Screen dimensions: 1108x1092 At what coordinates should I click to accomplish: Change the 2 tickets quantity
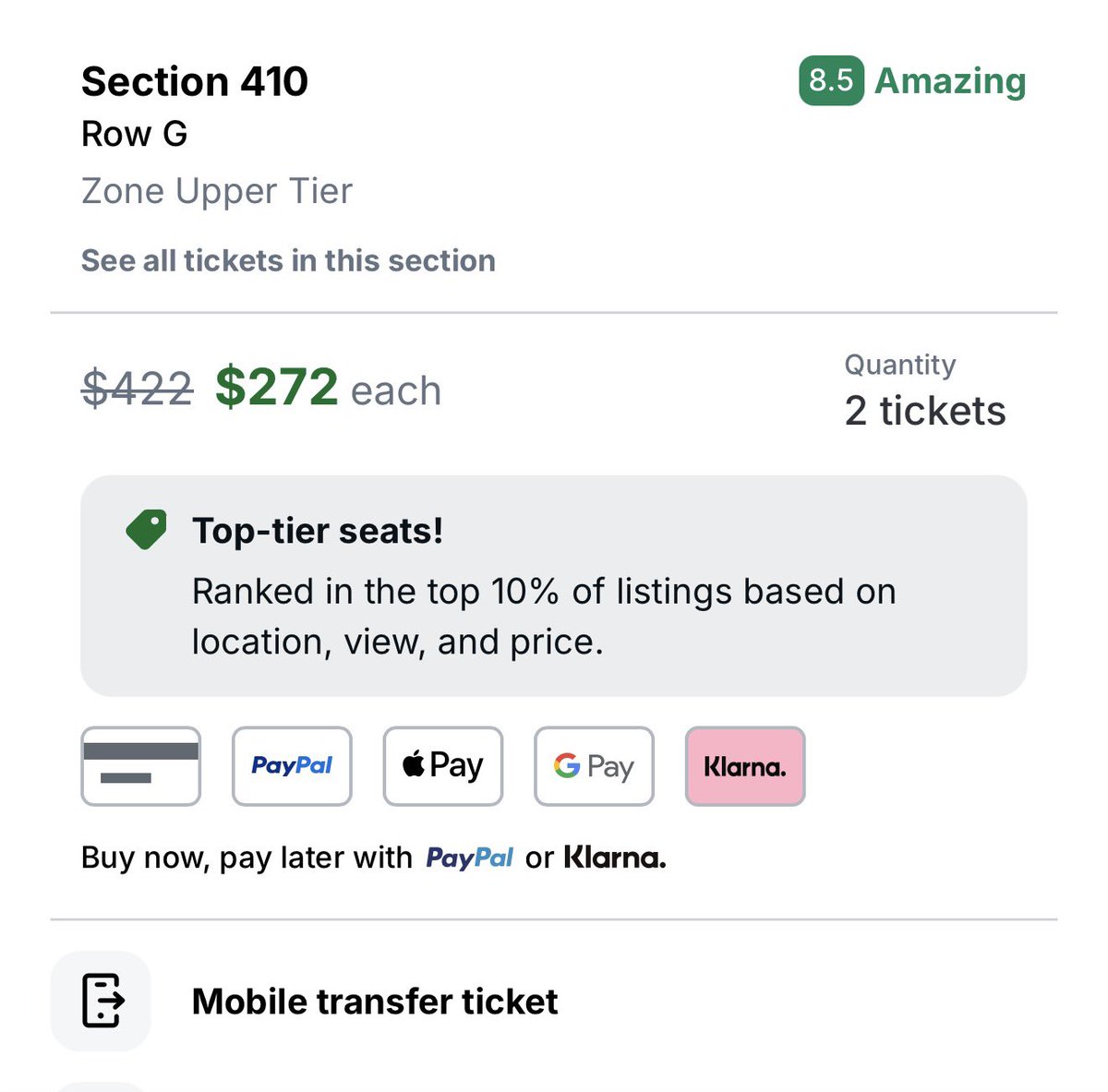tap(925, 411)
